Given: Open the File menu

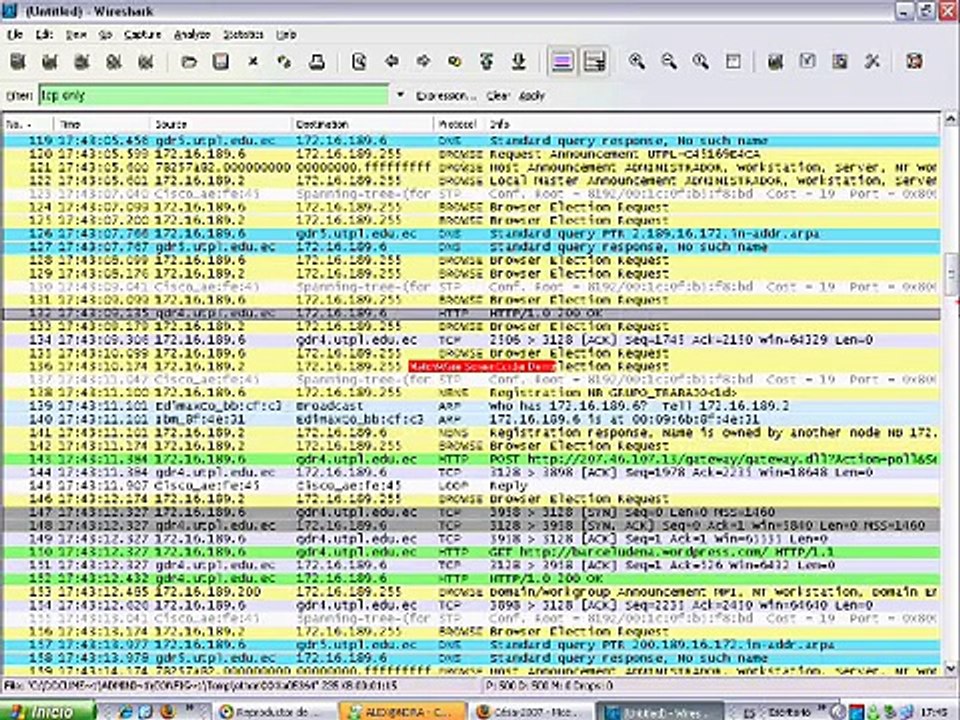Looking at the screenshot, I should (x=15, y=35).
